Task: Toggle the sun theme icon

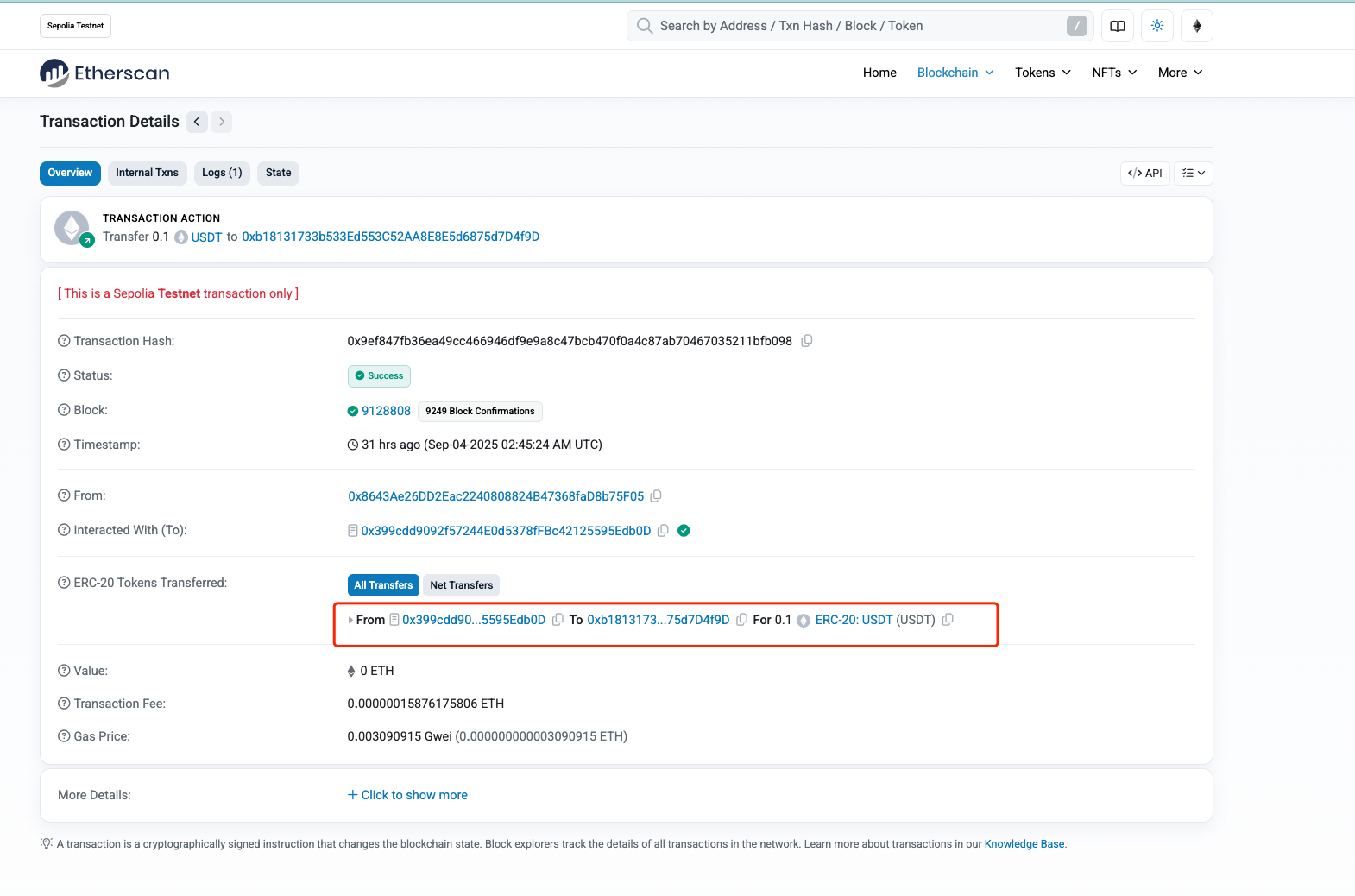Action: [x=1157, y=26]
